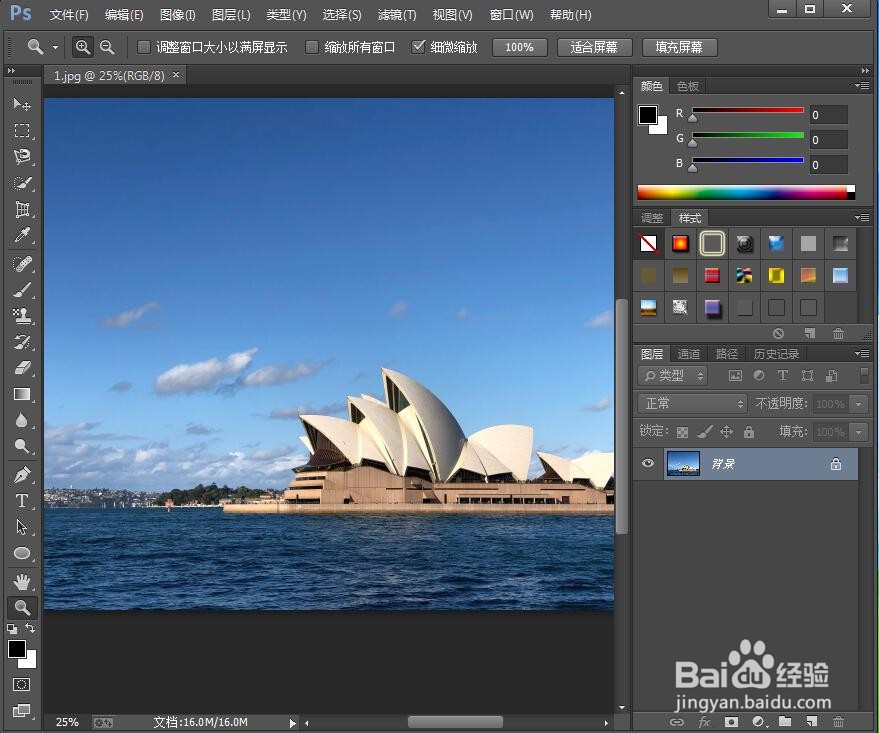879x733 pixels.
Task: Select the Clone Stamp tool
Action: pyautogui.click(x=22, y=316)
